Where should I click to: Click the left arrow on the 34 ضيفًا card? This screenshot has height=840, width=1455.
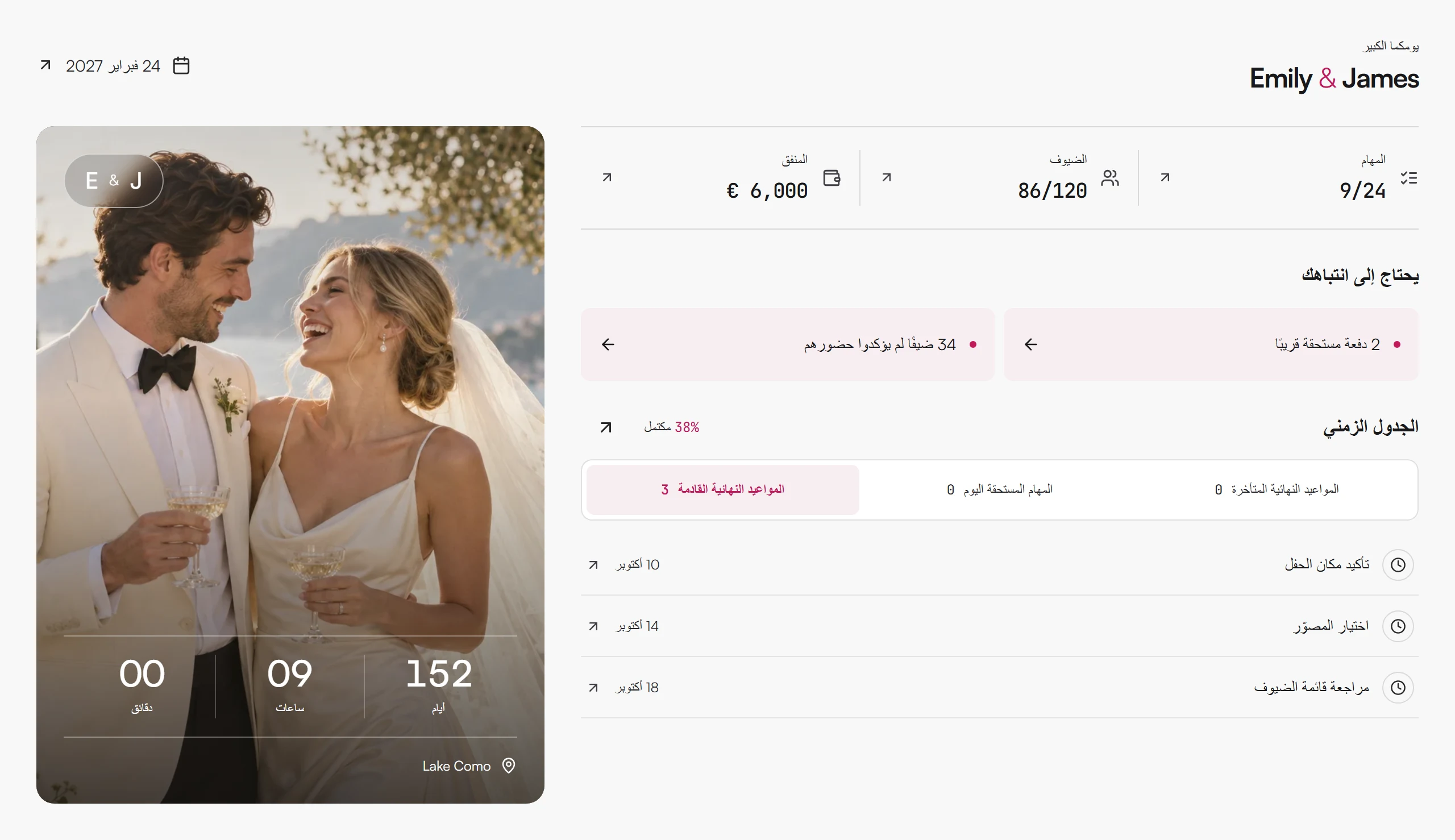tap(608, 344)
